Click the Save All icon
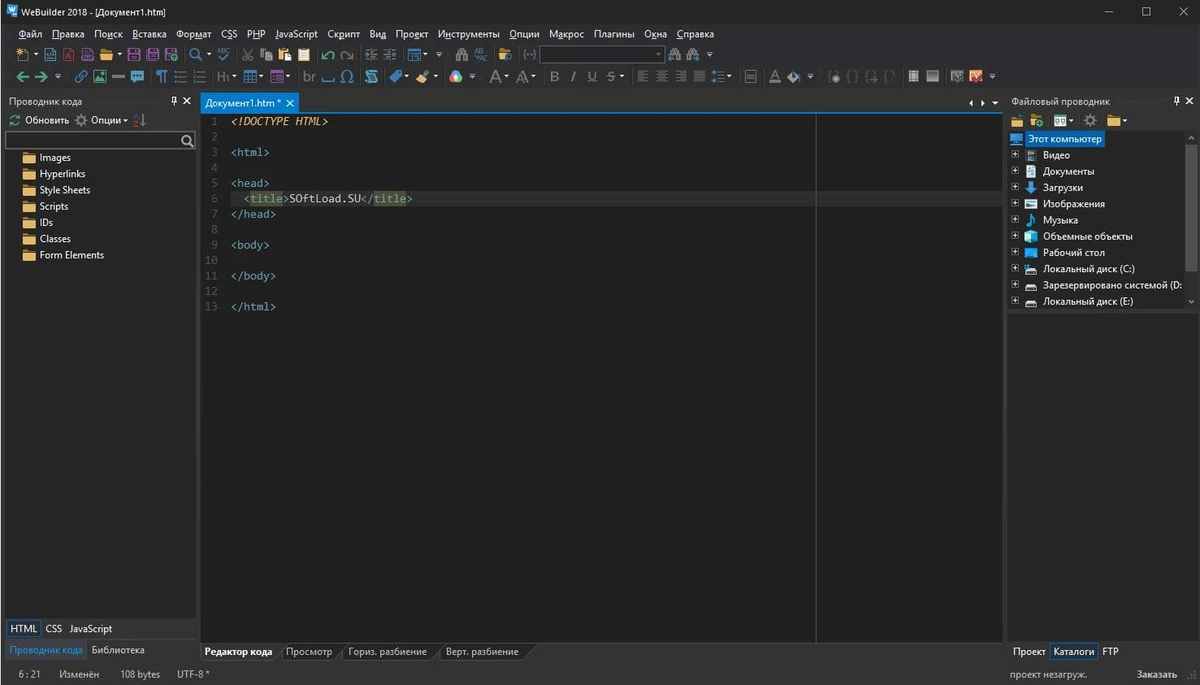1200x685 pixels. (152, 54)
